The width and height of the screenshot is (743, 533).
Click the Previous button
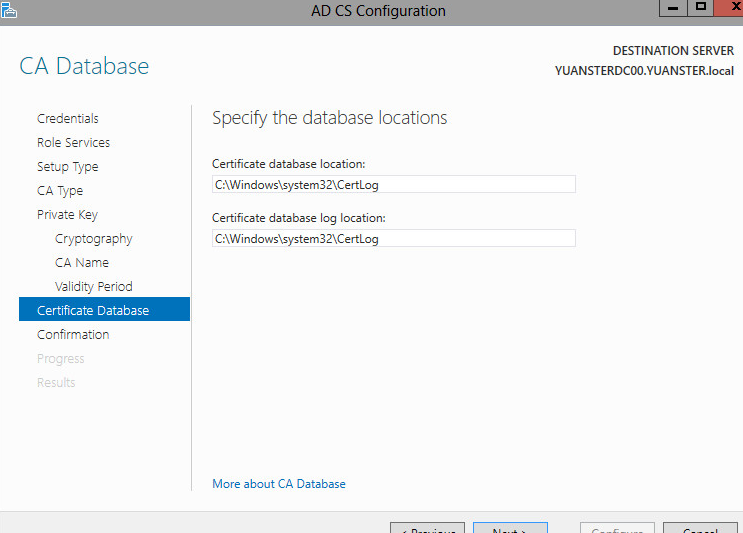(427, 528)
